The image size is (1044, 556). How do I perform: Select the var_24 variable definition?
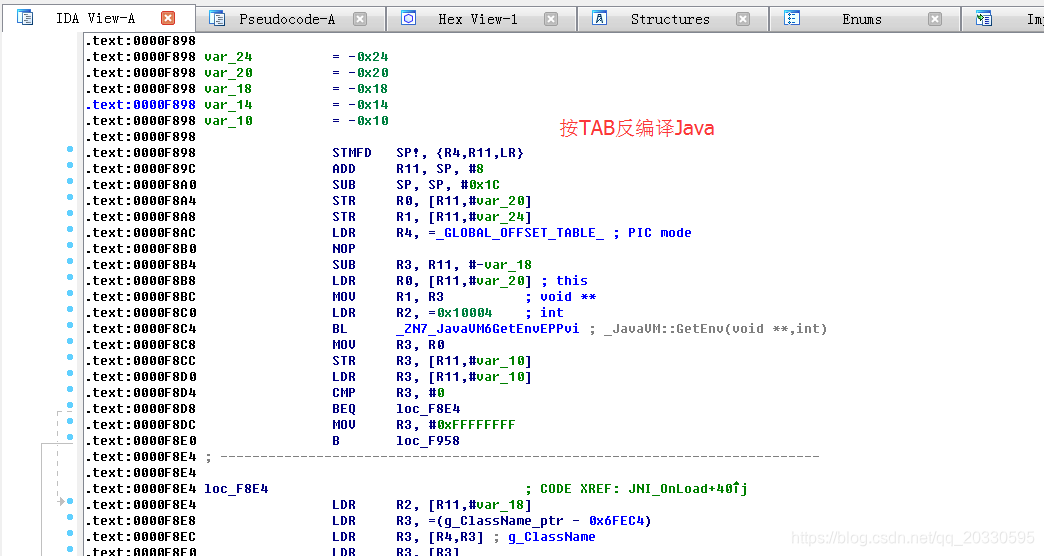pyautogui.click(x=228, y=57)
